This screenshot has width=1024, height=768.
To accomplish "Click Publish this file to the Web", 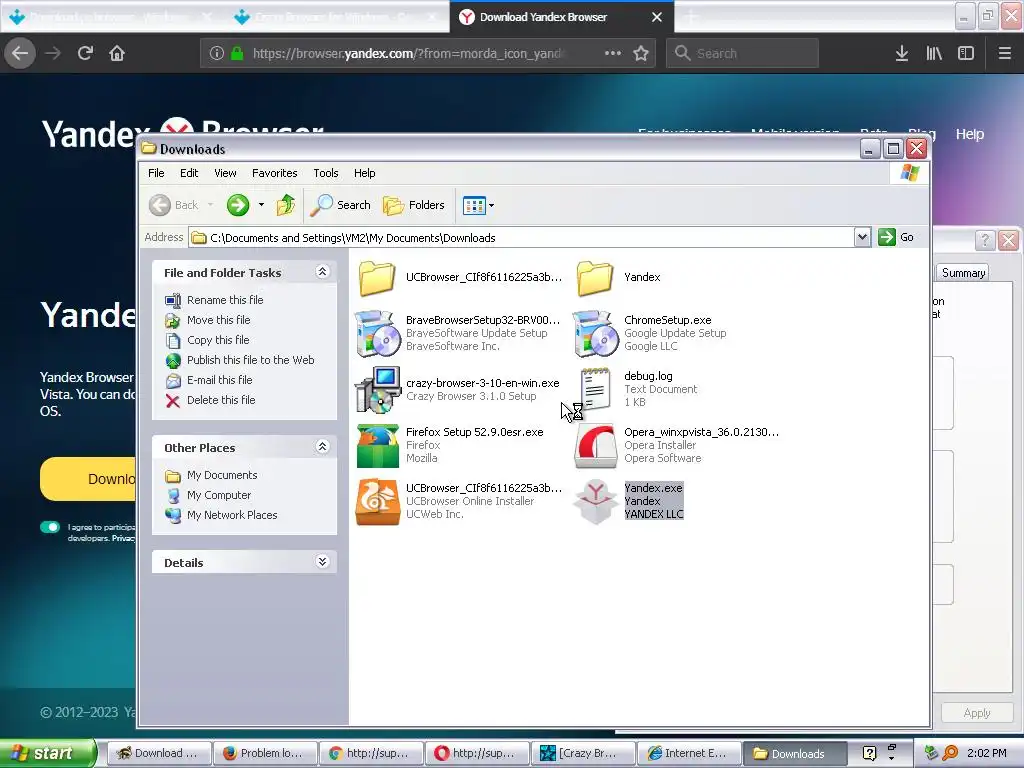I will tap(250, 360).
